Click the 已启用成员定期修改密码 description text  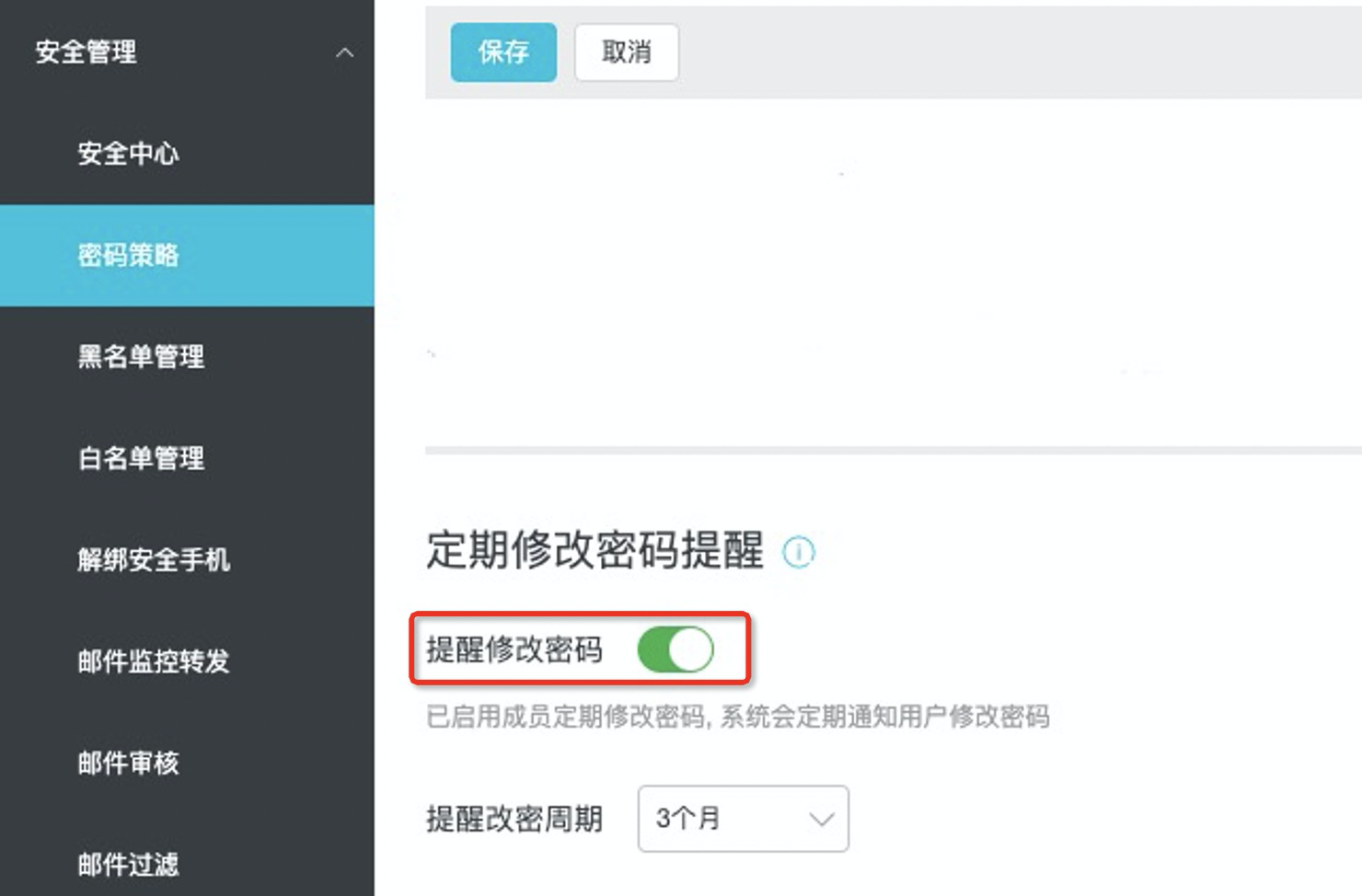pyautogui.click(x=738, y=717)
